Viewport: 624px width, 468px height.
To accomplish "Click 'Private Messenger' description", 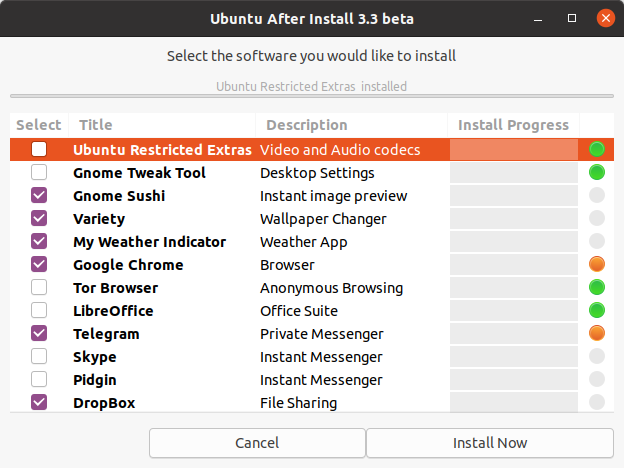I will (322, 334).
